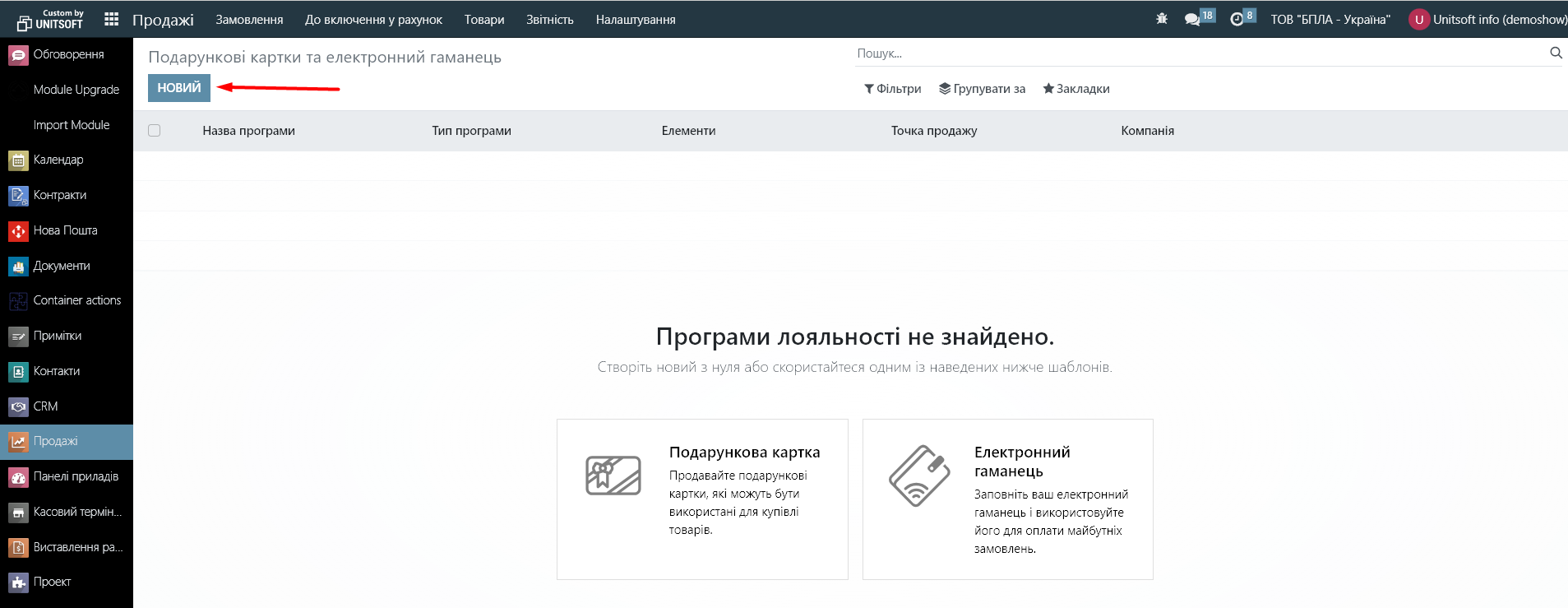The image size is (1568, 608).
Task: Expand the Групувати за dropdown
Action: [982, 89]
